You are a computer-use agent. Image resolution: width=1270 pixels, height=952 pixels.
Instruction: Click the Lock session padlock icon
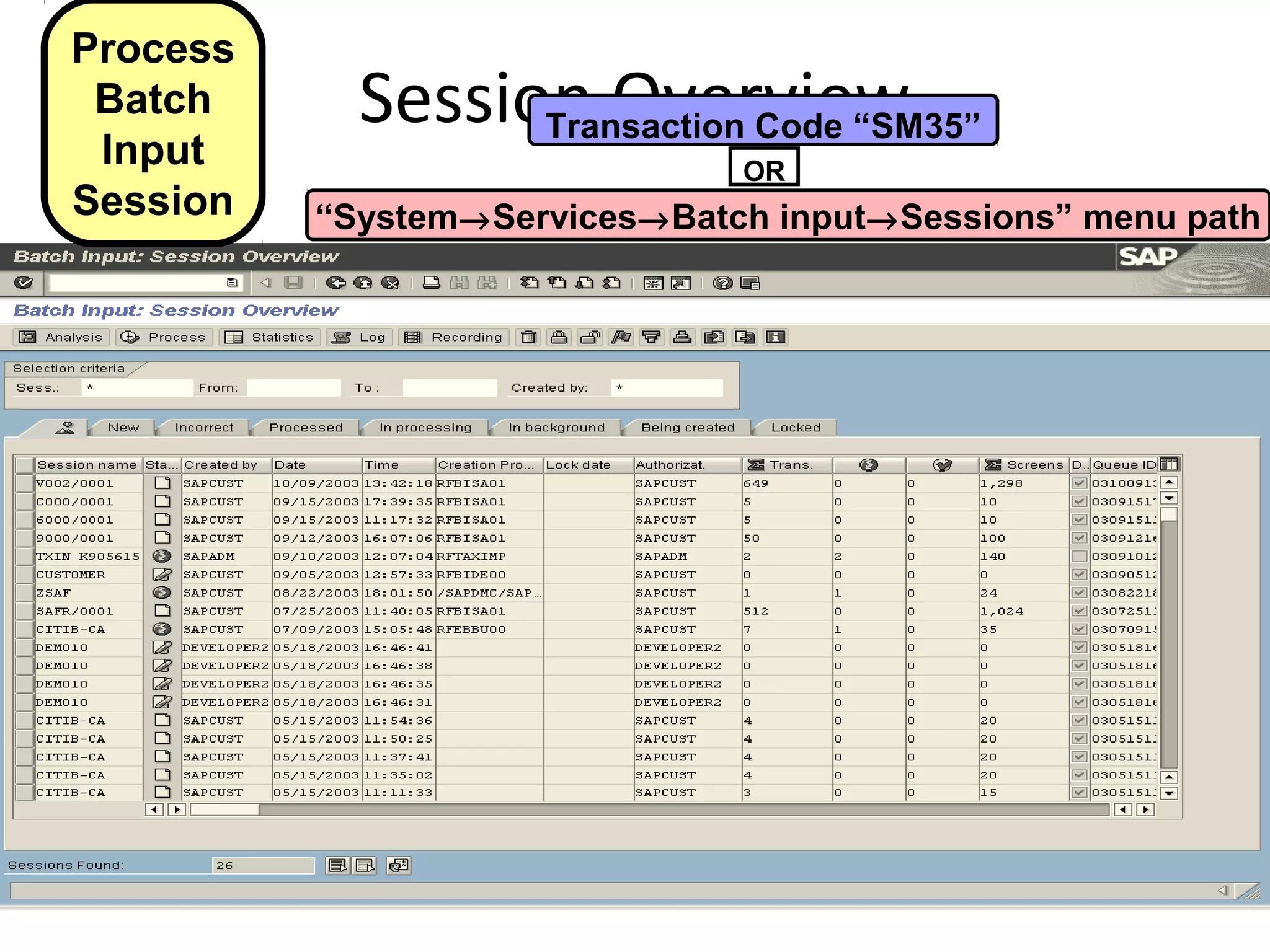pos(559,337)
